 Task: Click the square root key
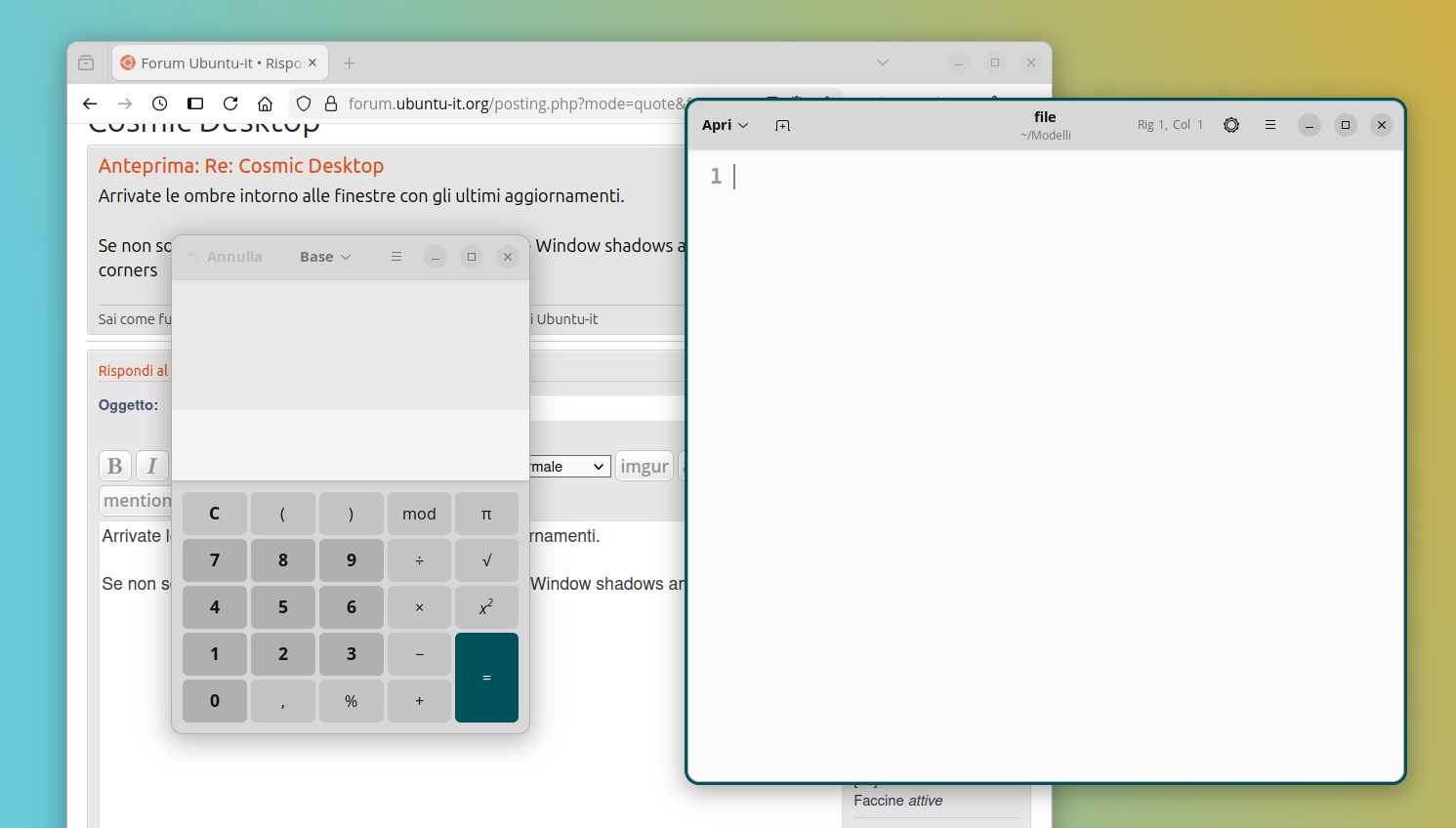click(486, 560)
